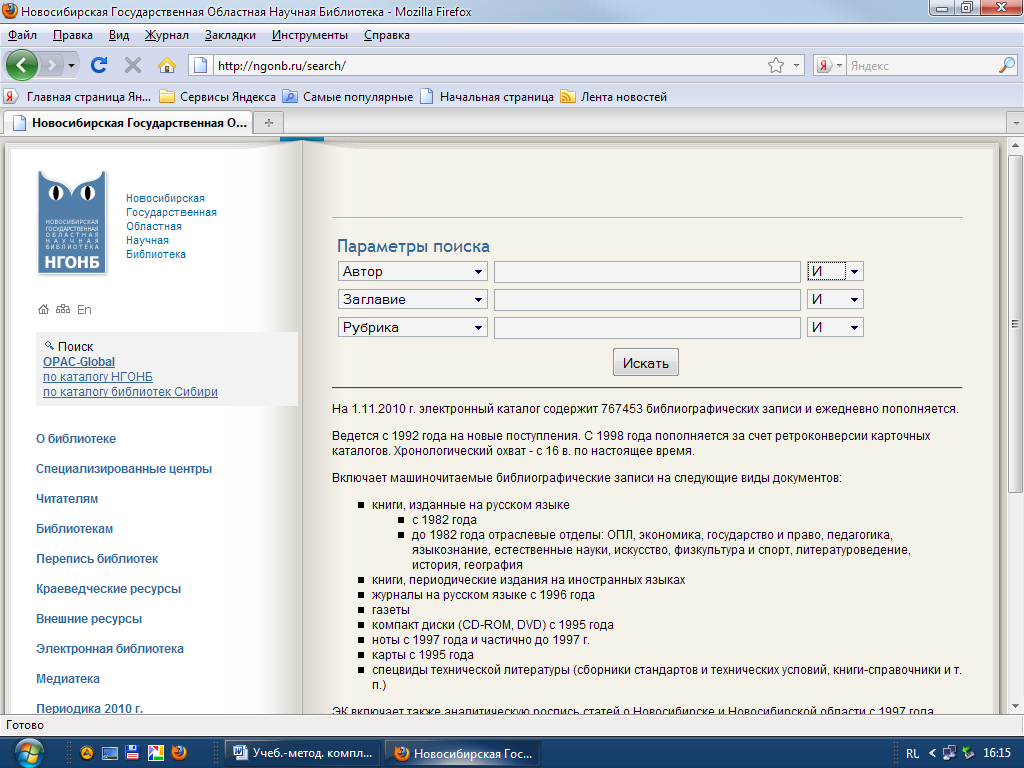Click the Автор search text field
The width and height of the screenshot is (1024, 768).
click(x=647, y=272)
